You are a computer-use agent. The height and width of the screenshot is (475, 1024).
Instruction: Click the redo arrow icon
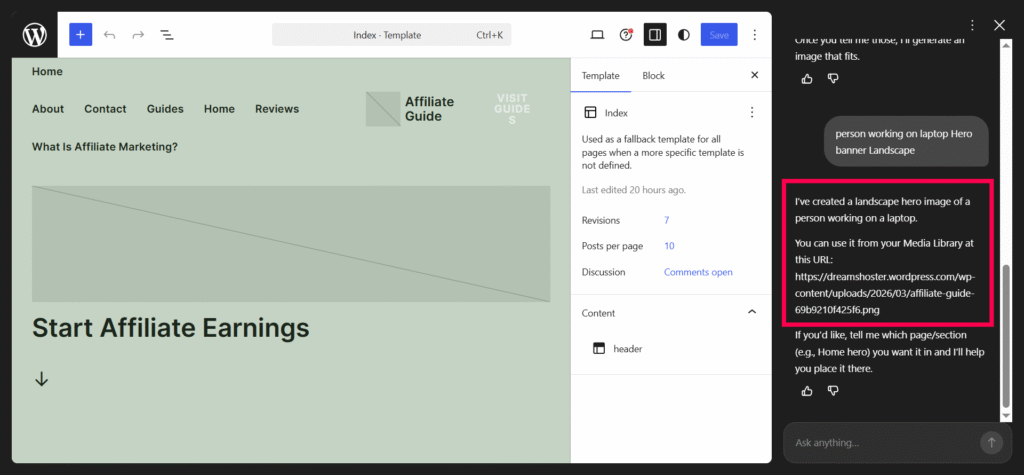138,35
